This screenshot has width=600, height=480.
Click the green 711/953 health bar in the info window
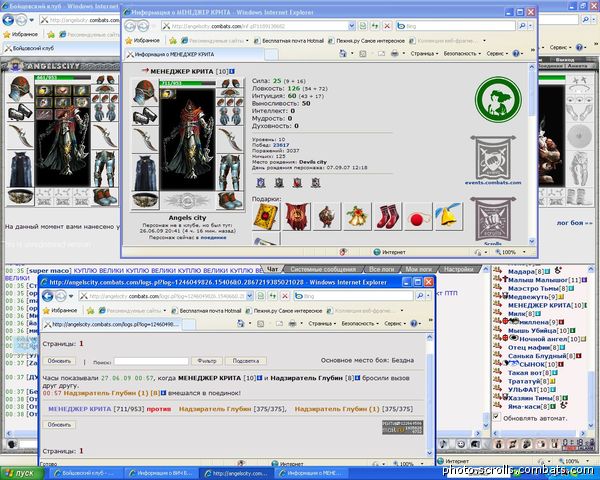(x=187, y=83)
